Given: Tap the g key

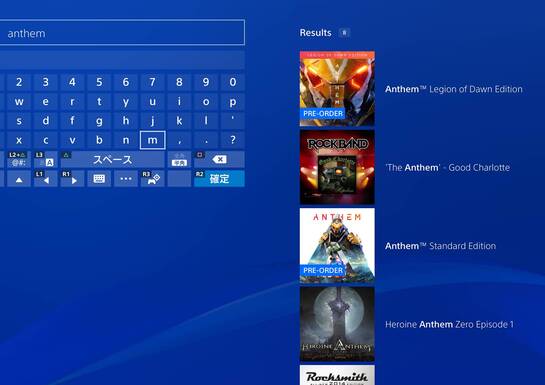Looking at the screenshot, I should coord(99,121).
